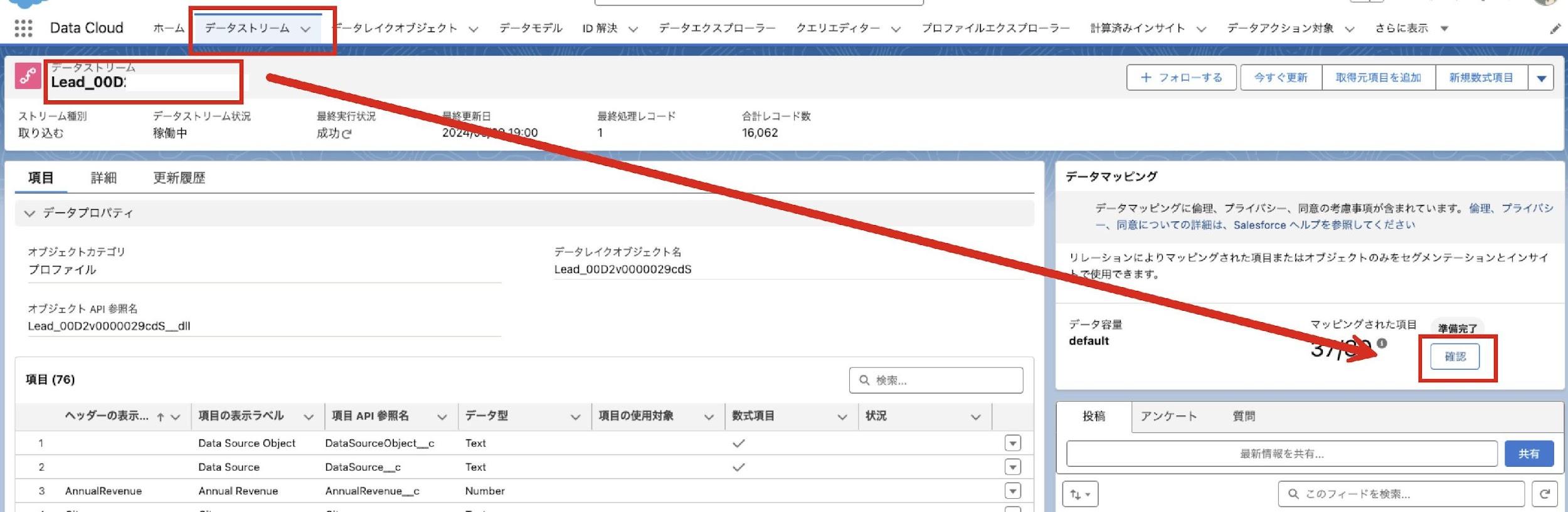Go to ホーム tab
This screenshot has height=512, width=1568.
(169, 28)
